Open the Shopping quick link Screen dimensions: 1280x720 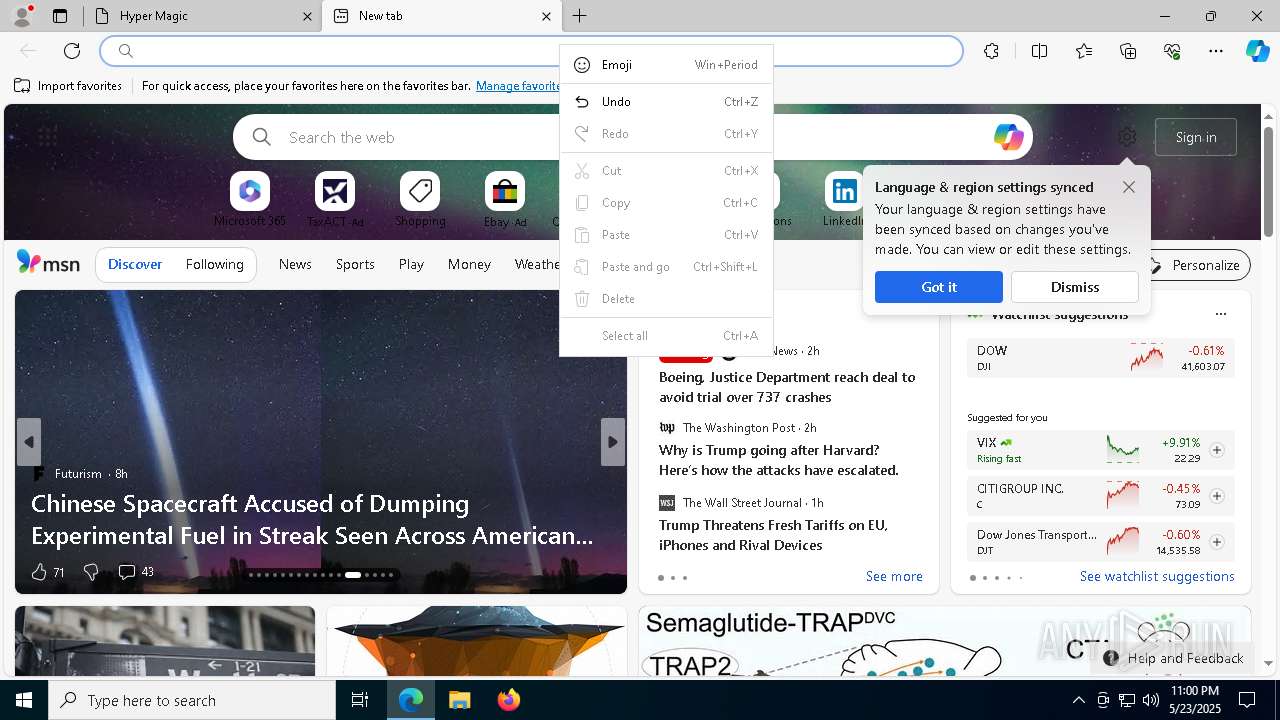tap(420, 199)
